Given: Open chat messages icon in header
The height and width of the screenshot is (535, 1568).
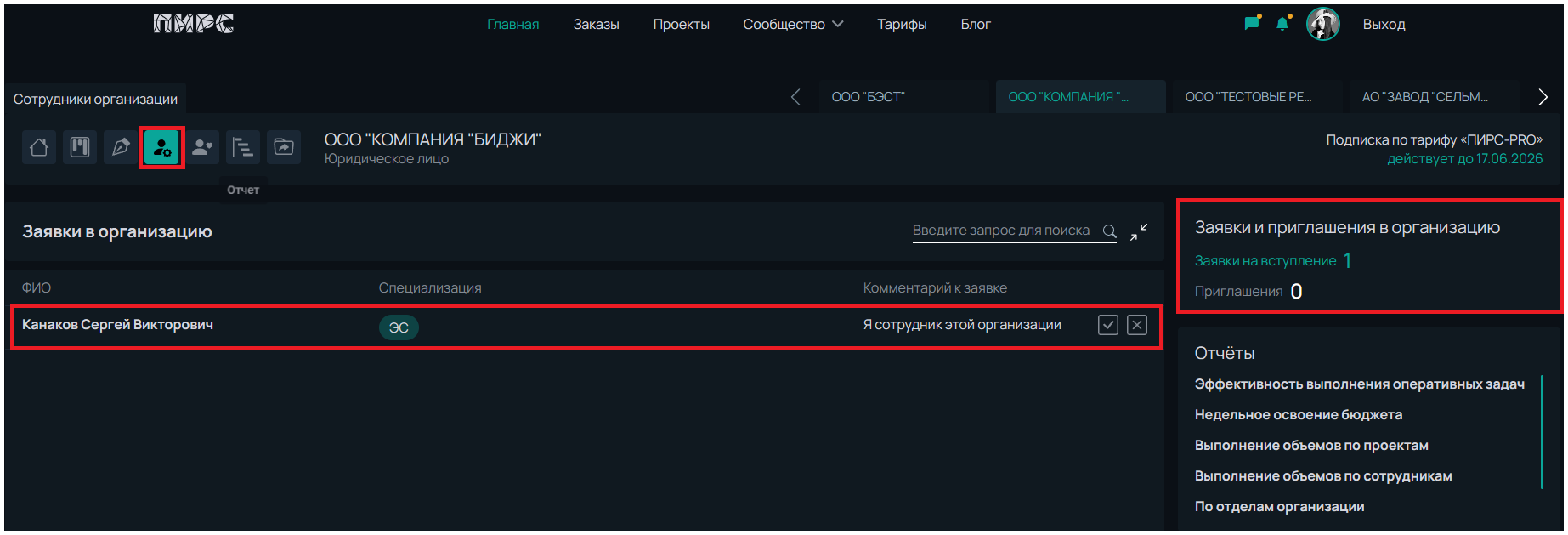Looking at the screenshot, I should [x=1252, y=23].
